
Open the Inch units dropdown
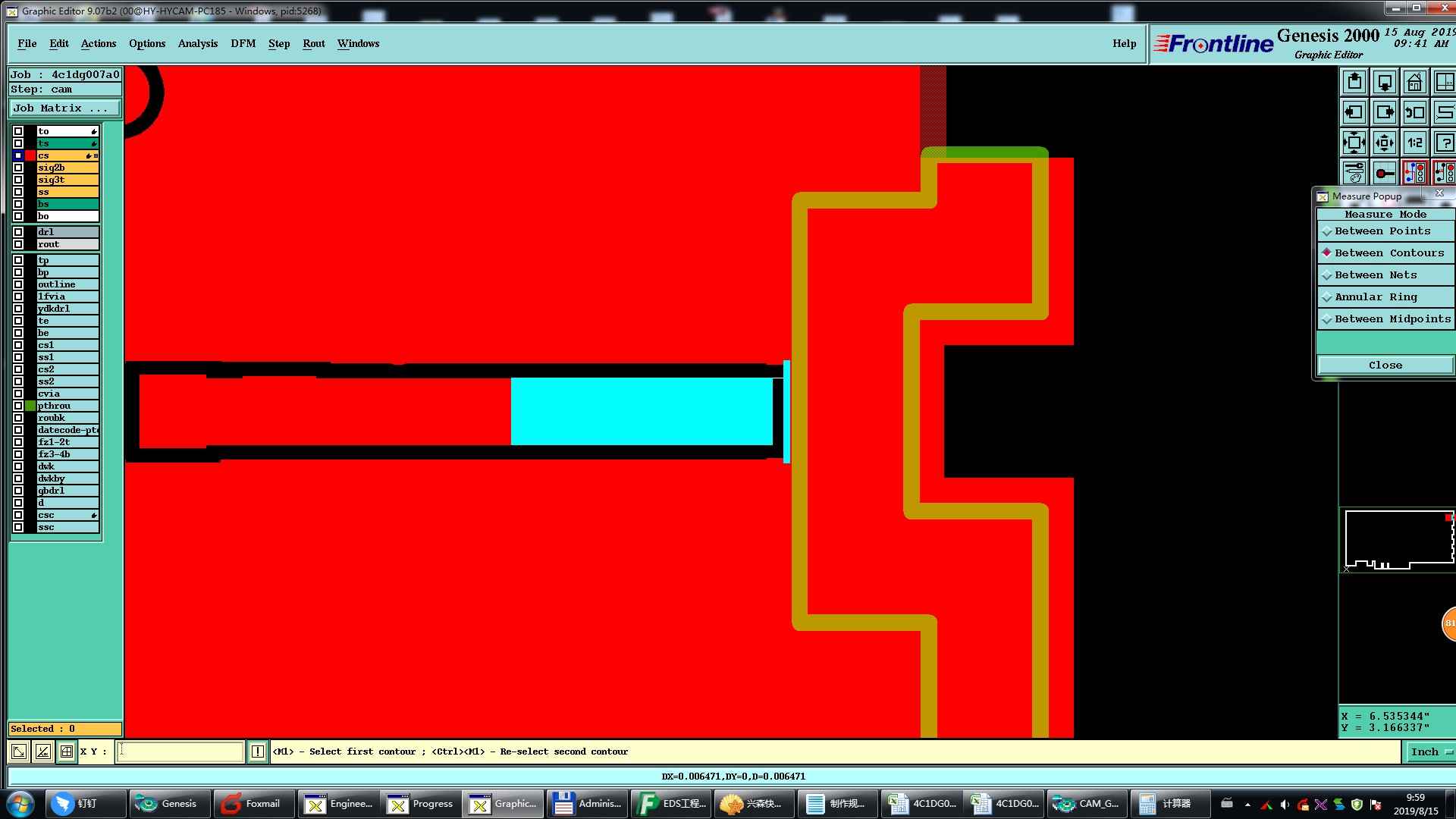pos(1429,752)
